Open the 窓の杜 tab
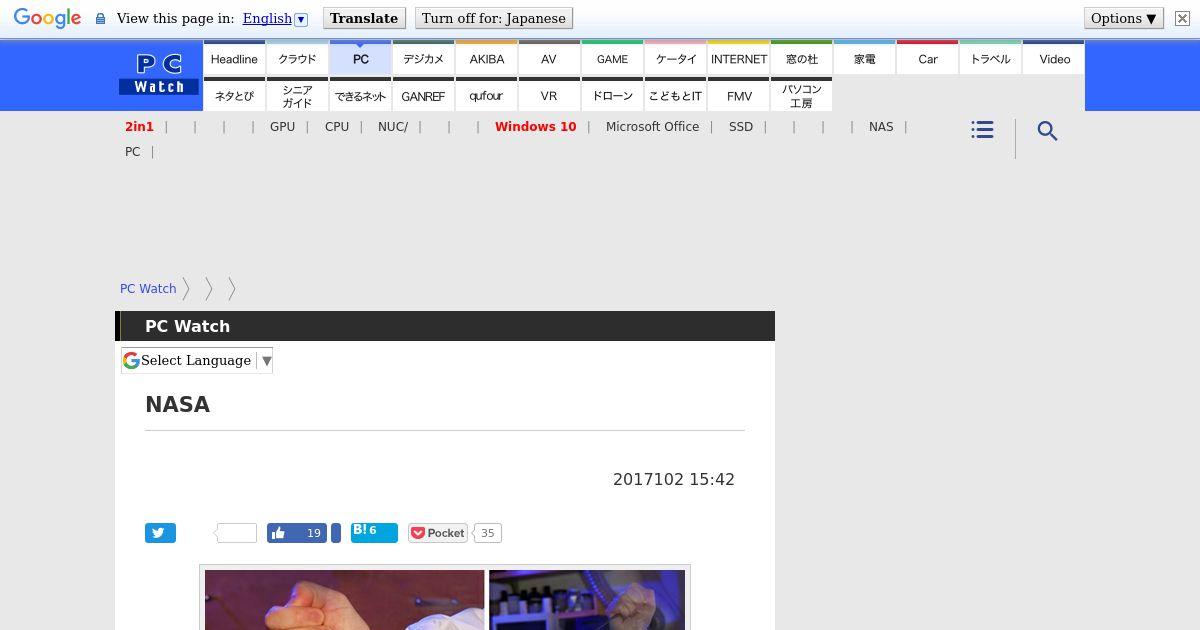The height and width of the screenshot is (630, 1200). click(x=801, y=59)
